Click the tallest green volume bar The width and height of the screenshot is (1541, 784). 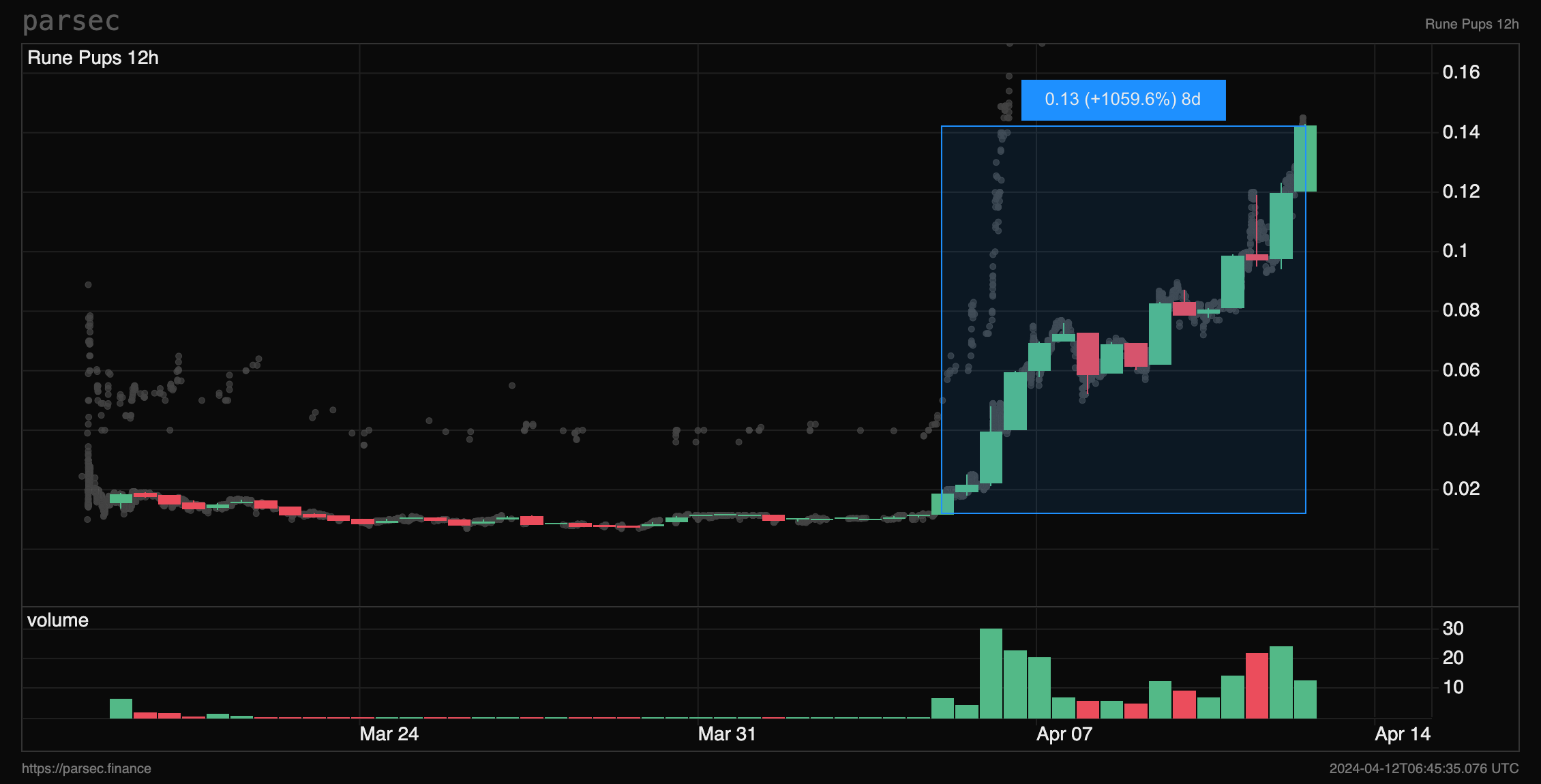[x=991, y=674]
